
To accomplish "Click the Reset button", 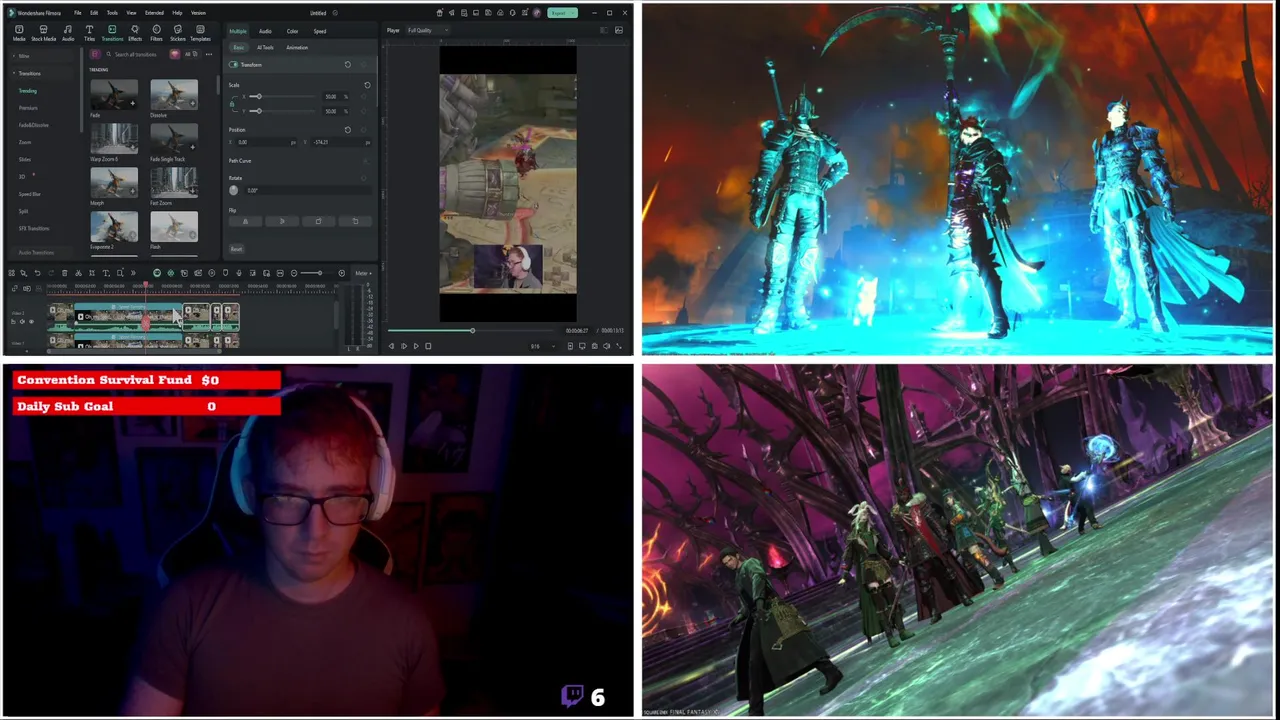I will (236, 249).
